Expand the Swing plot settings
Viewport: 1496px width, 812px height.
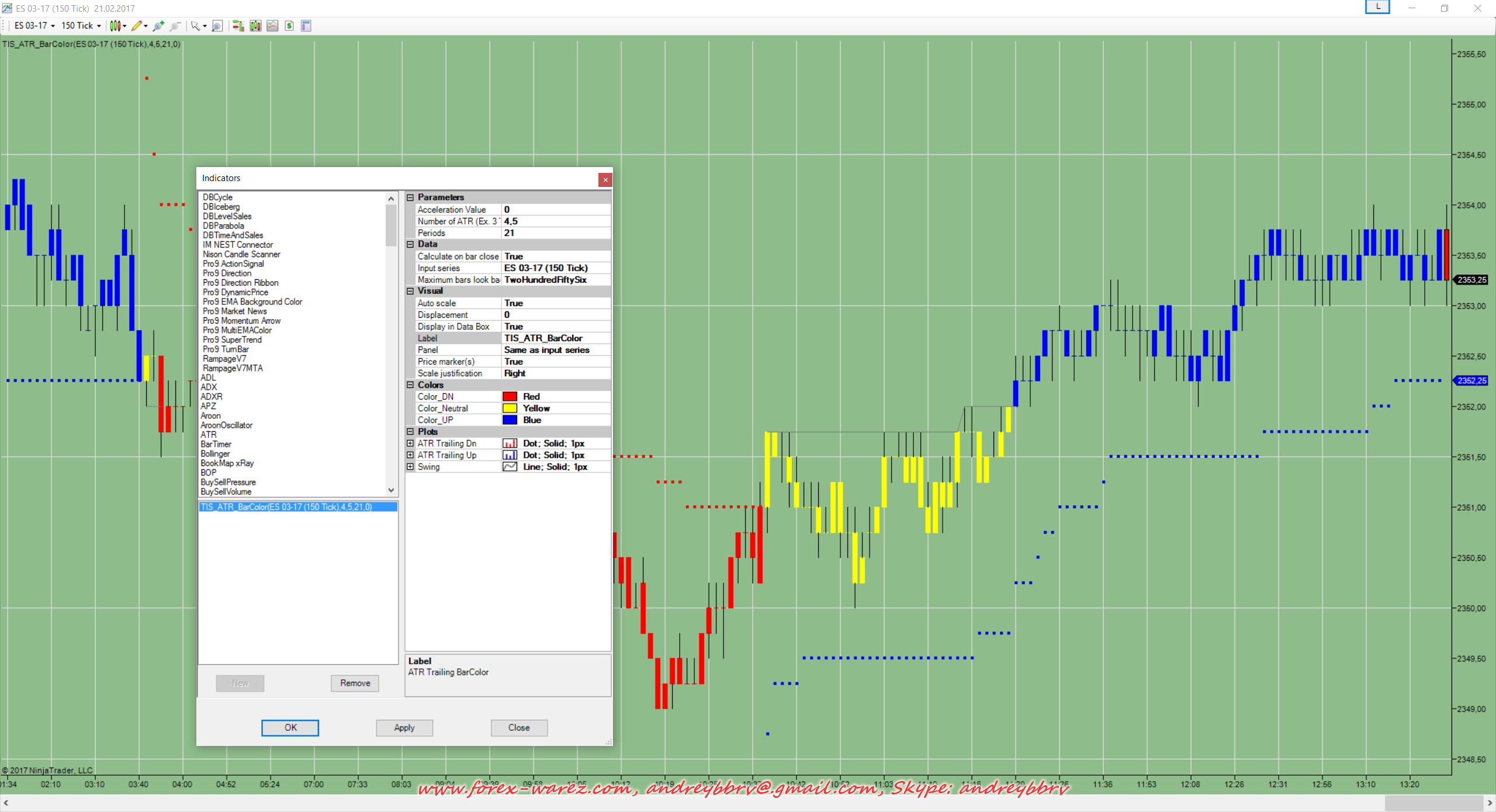pos(410,467)
